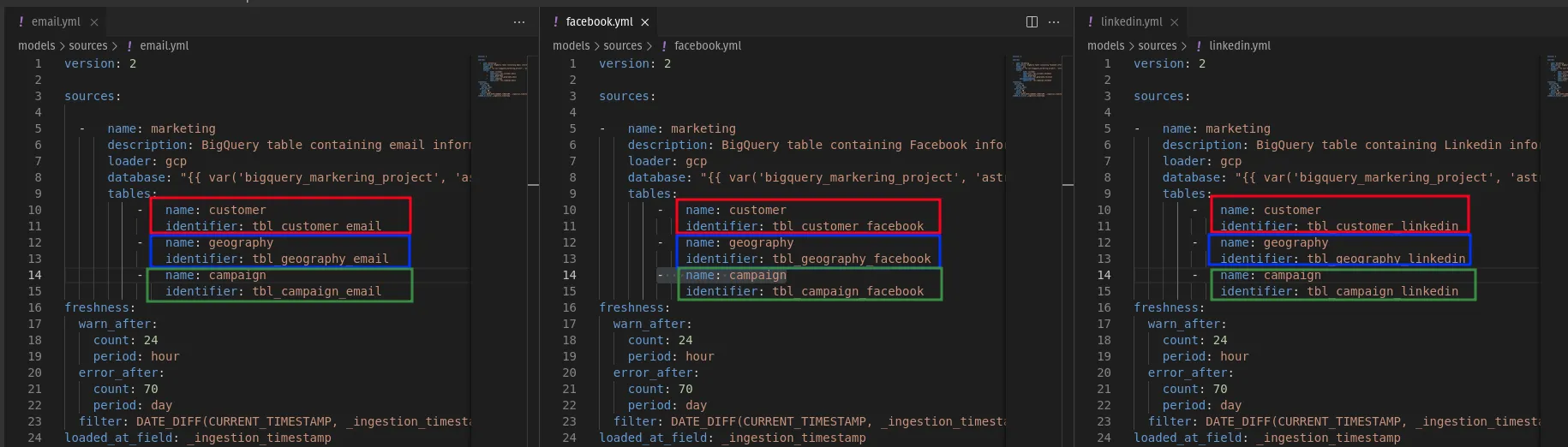Click 'description' line containing Facebook info
The width and height of the screenshot is (1568, 447).
[817, 146]
